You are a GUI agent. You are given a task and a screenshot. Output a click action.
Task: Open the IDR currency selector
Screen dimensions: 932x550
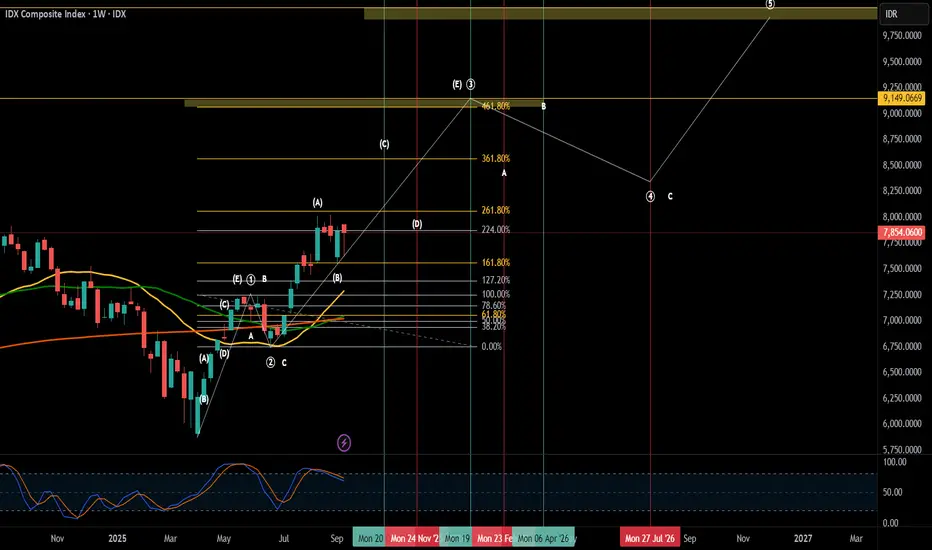click(x=902, y=14)
